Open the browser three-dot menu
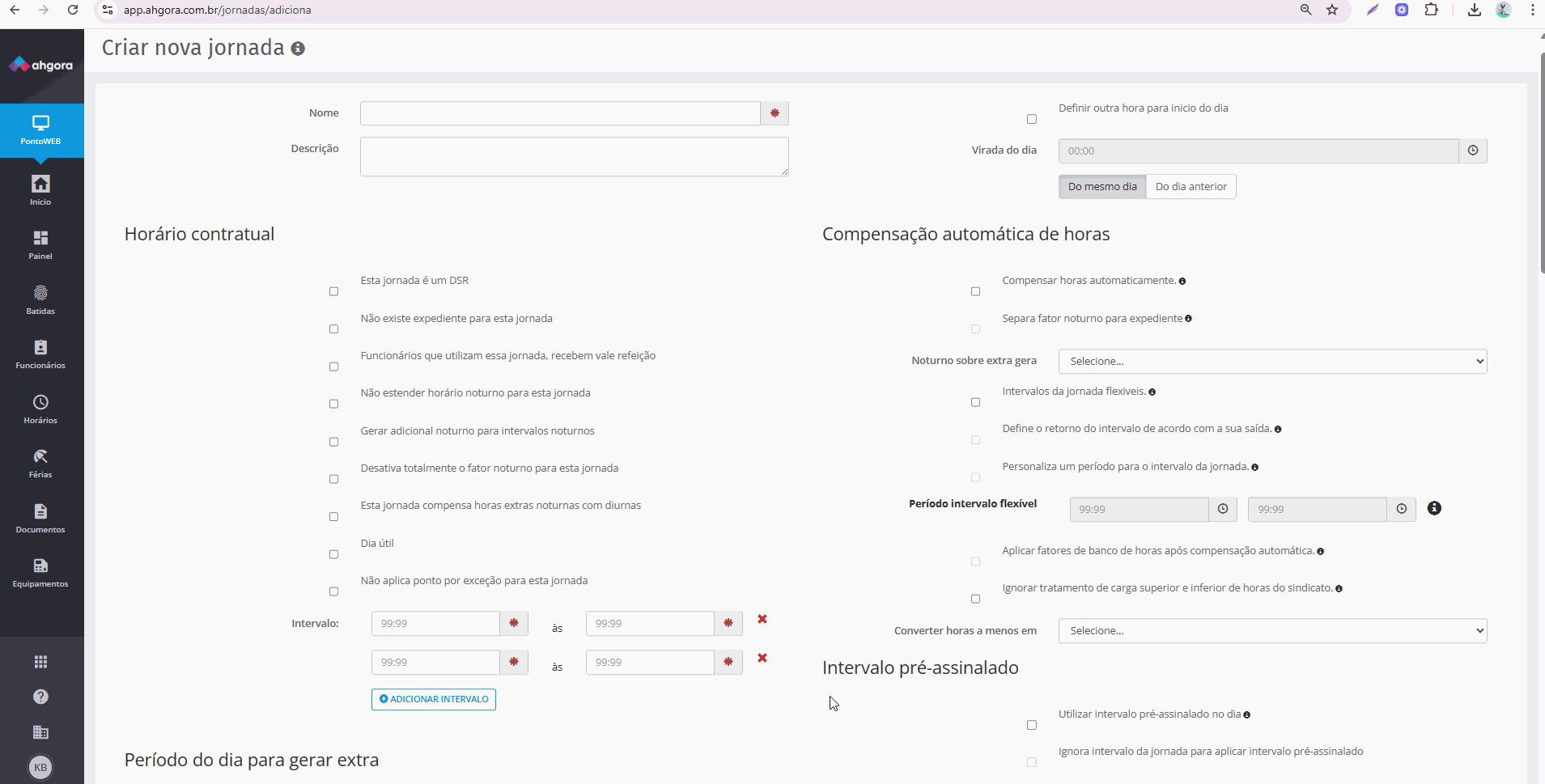The height and width of the screenshot is (784, 1545). point(1532,10)
